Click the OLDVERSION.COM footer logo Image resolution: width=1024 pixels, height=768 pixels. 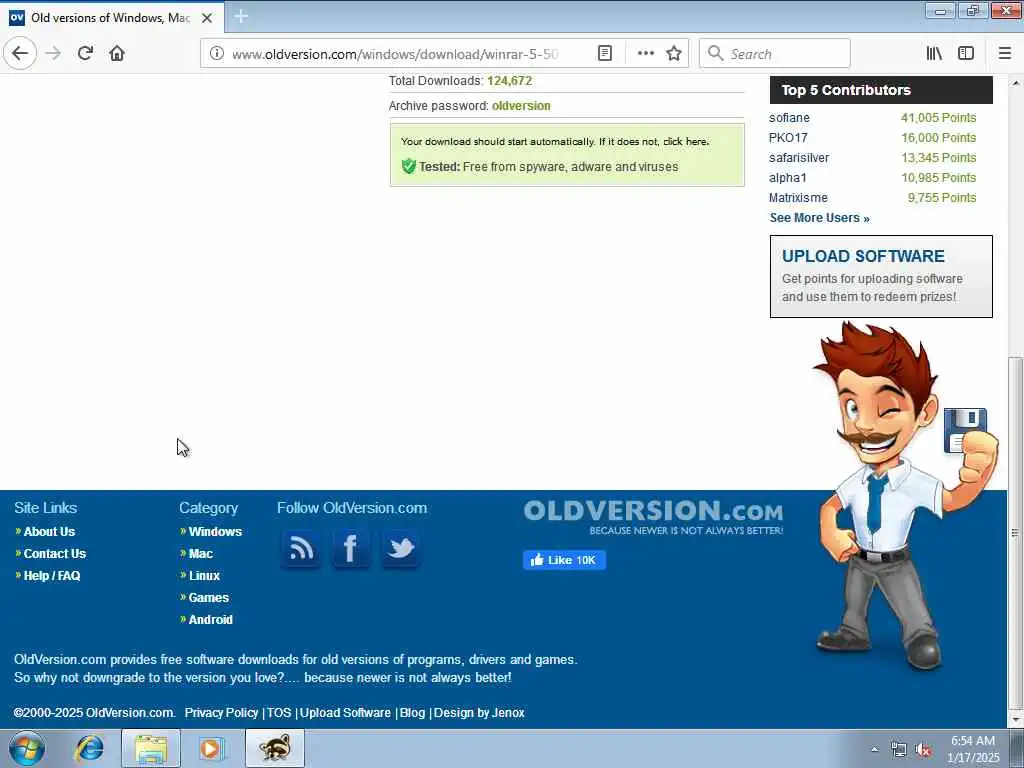(x=653, y=517)
